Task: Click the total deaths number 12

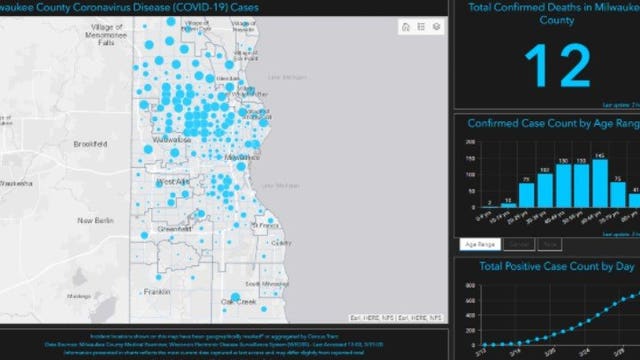Action: click(557, 67)
